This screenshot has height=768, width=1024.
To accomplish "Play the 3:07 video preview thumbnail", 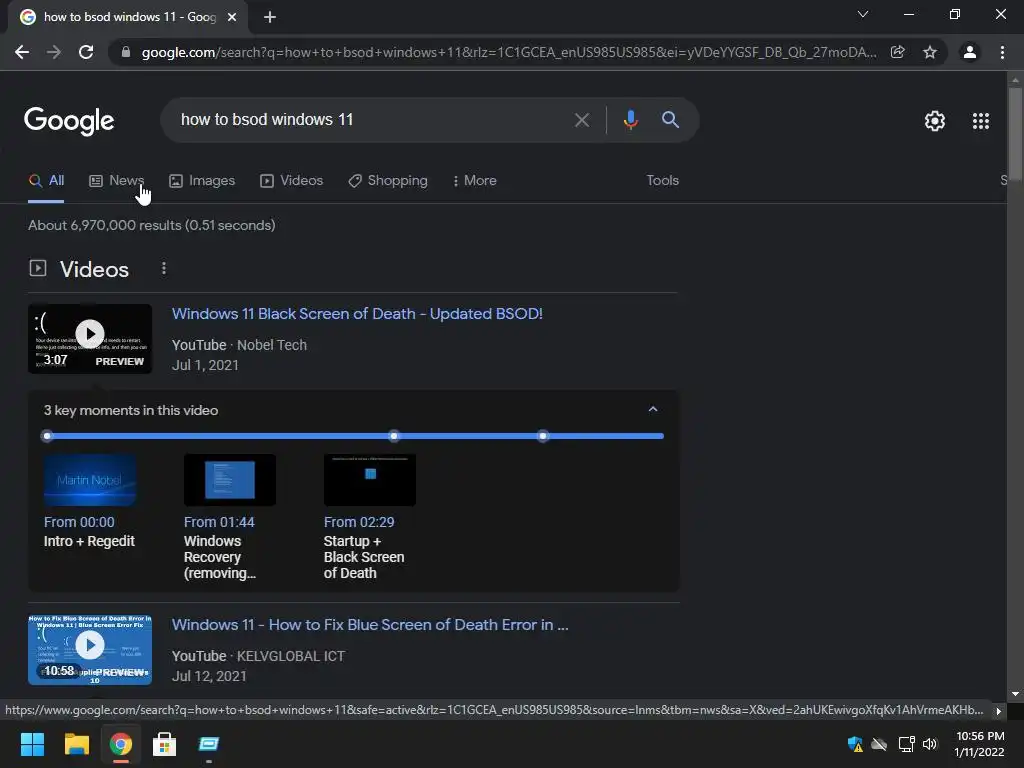I will (x=90, y=339).
